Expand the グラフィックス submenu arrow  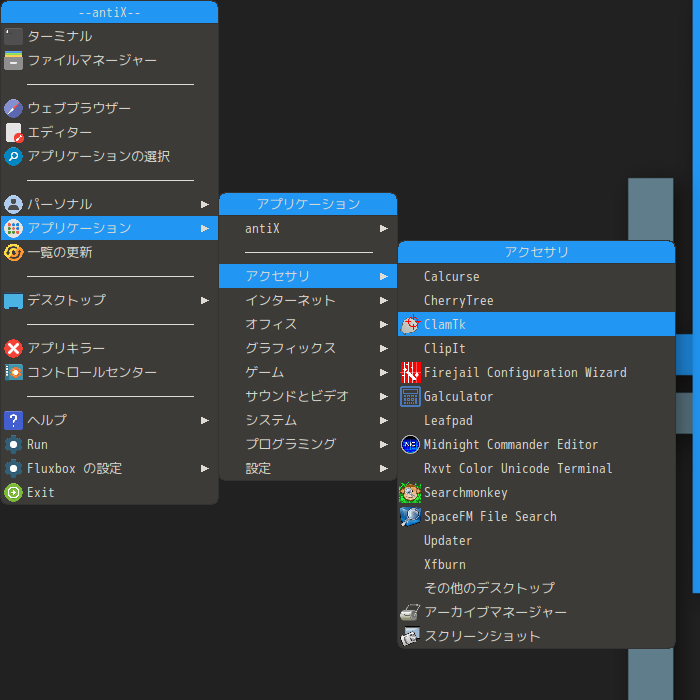click(384, 348)
